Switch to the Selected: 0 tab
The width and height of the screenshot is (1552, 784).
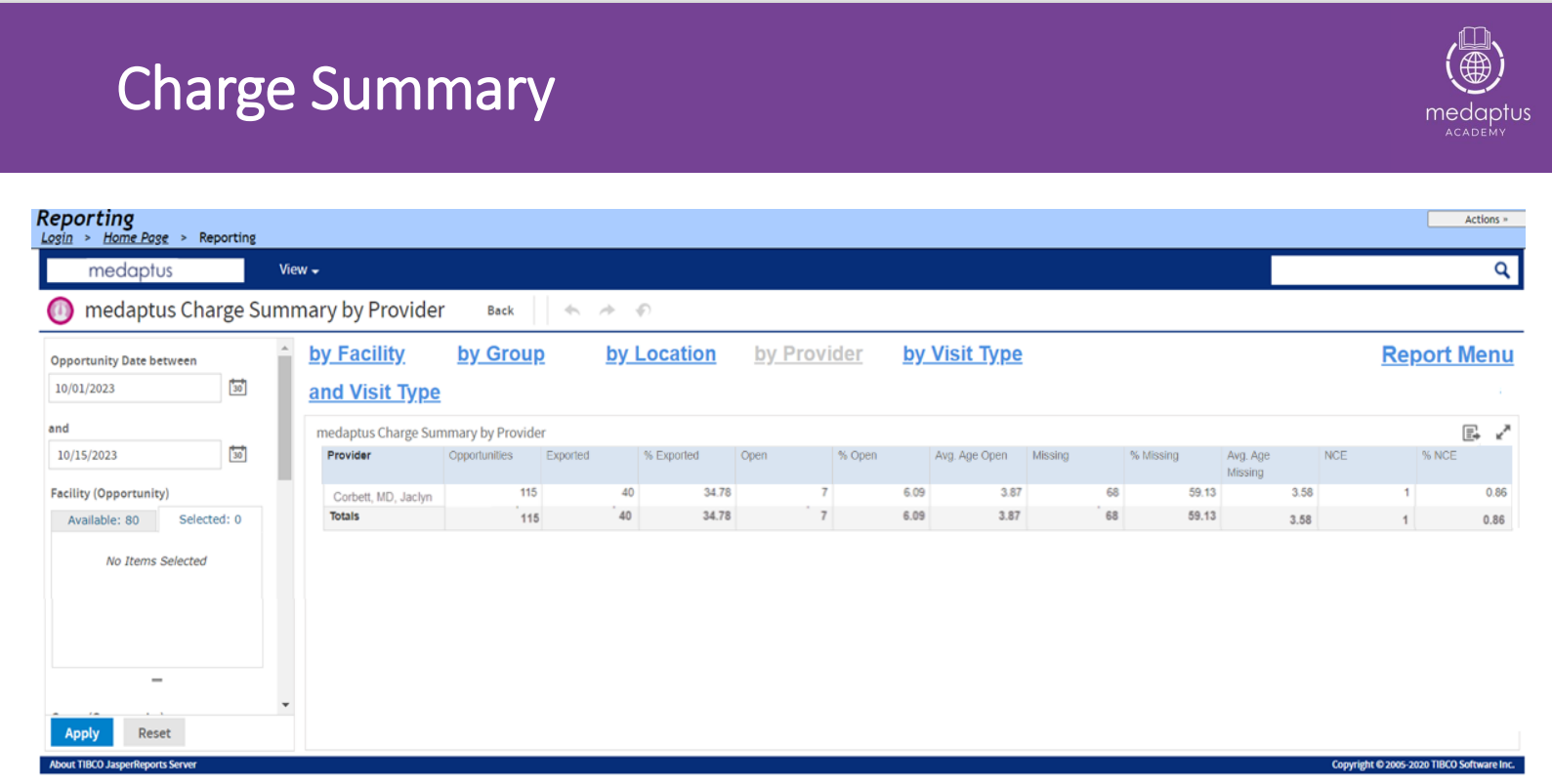tap(210, 519)
